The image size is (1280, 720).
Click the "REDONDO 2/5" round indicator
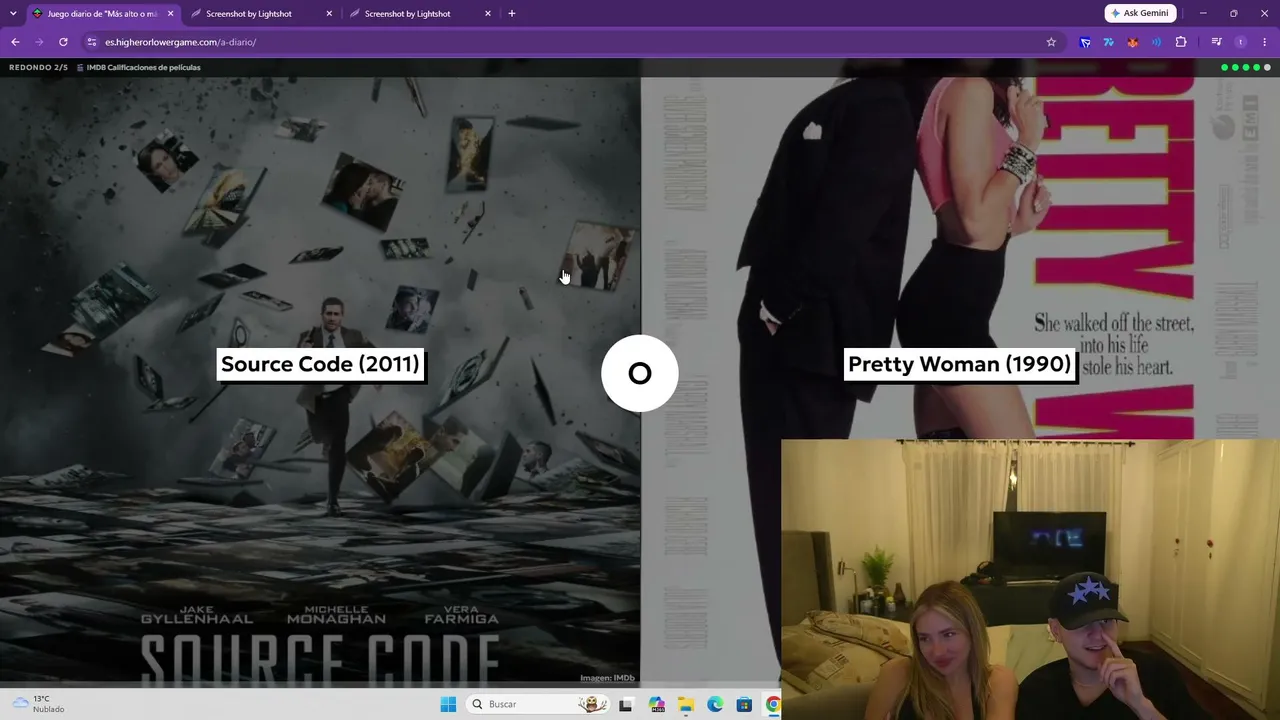coord(38,67)
